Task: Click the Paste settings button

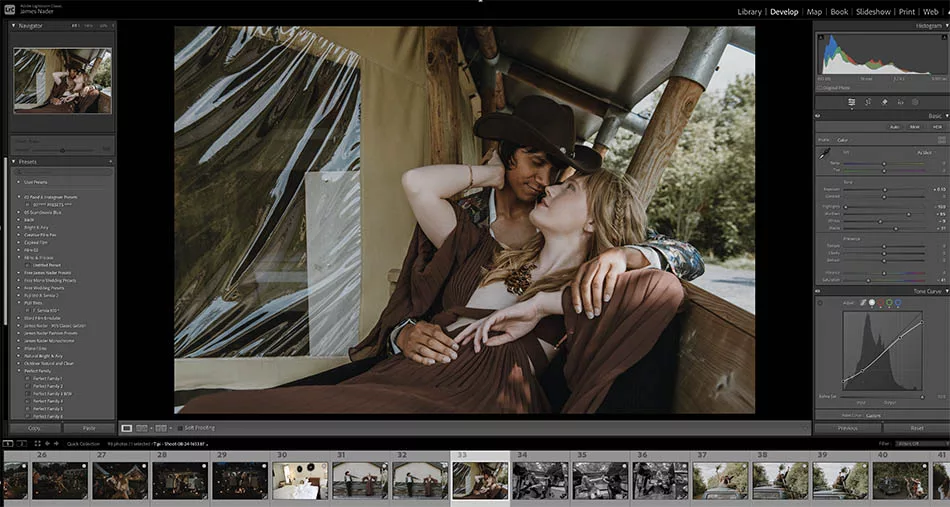Action: click(89, 428)
